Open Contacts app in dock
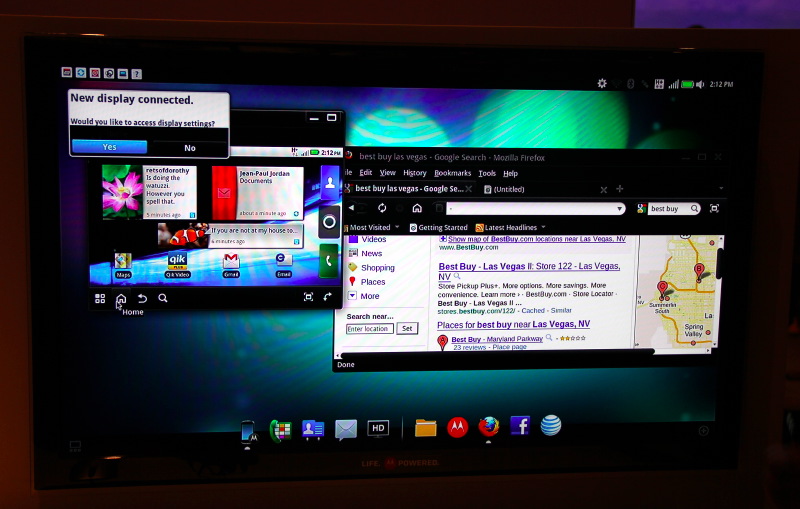The width and height of the screenshot is (800, 509). coord(312,429)
